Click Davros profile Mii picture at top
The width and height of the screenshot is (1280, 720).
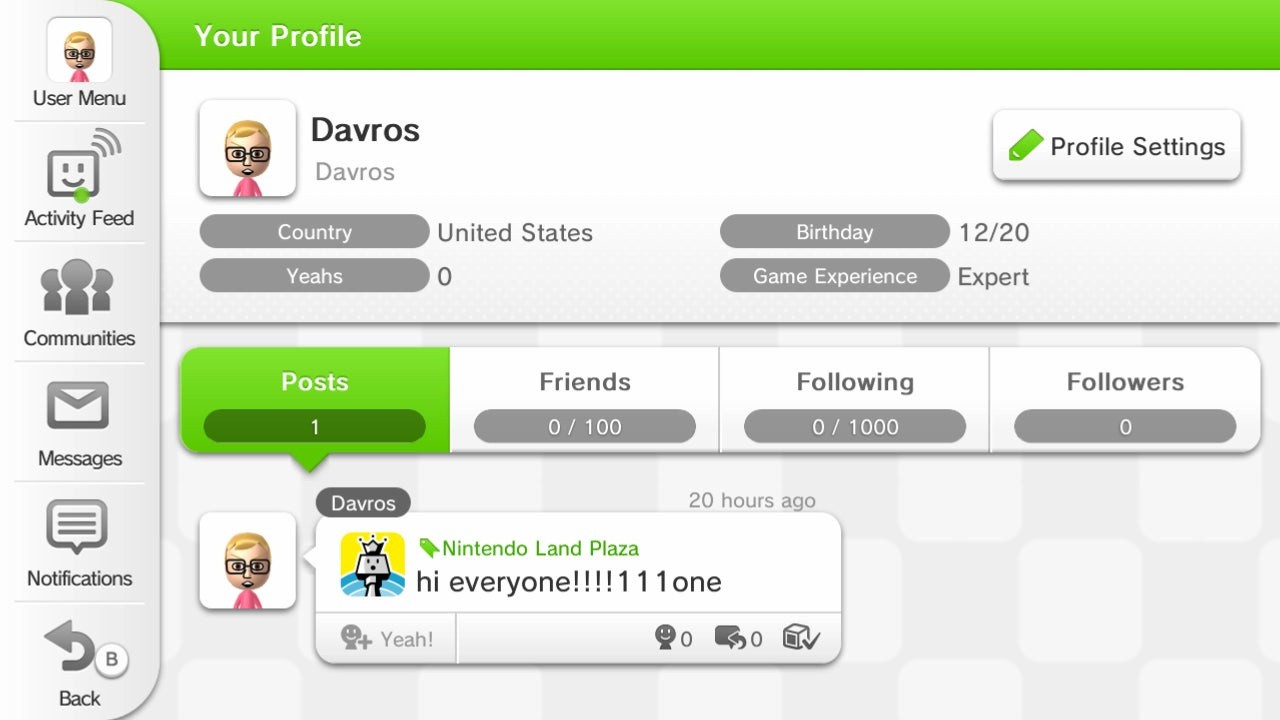point(247,148)
